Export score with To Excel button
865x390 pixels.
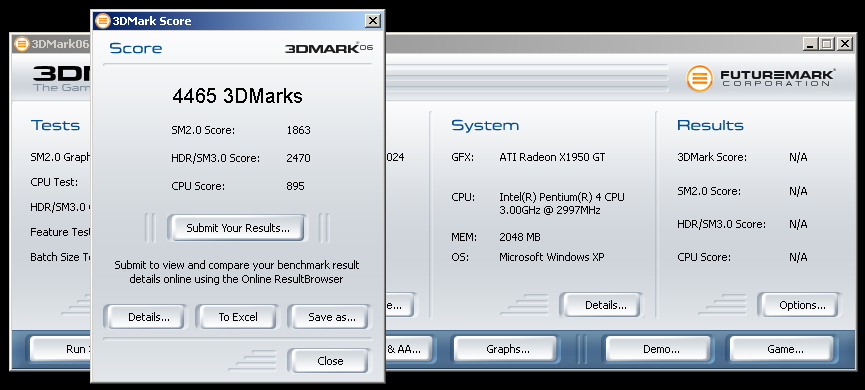point(238,317)
